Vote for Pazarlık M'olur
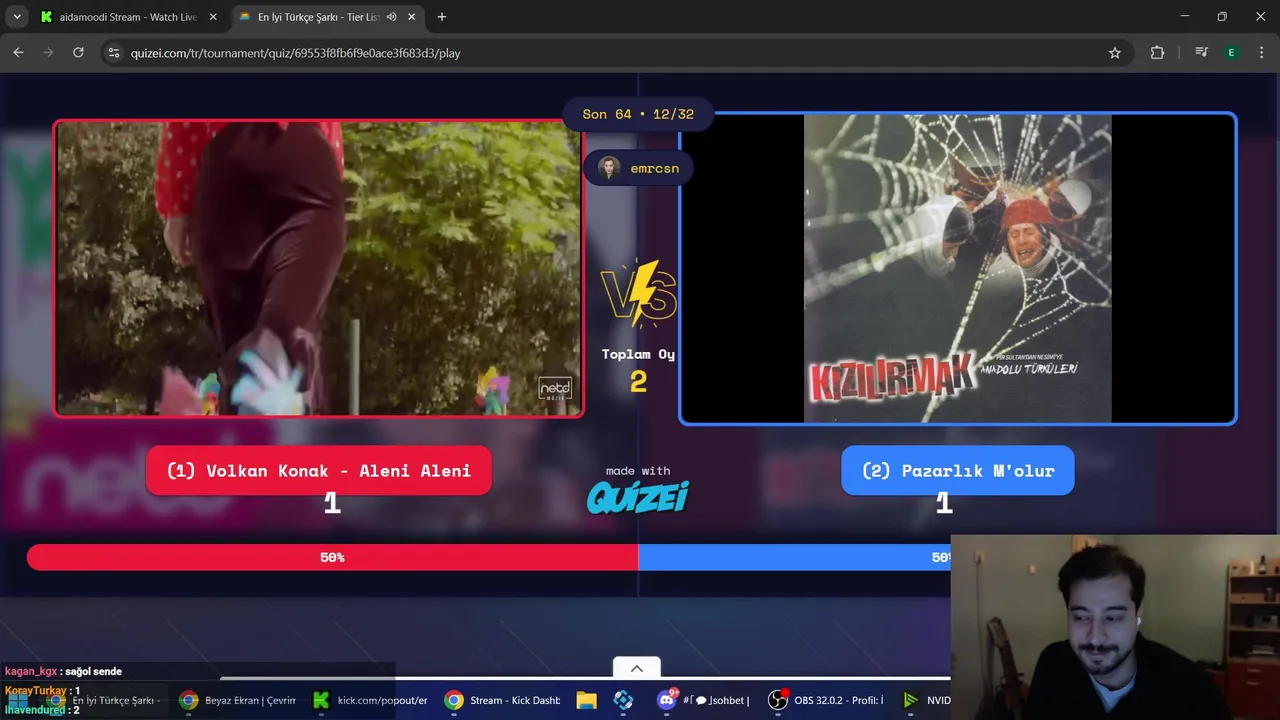The width and height of the screenshot is (1280, 720). [958, 470]
